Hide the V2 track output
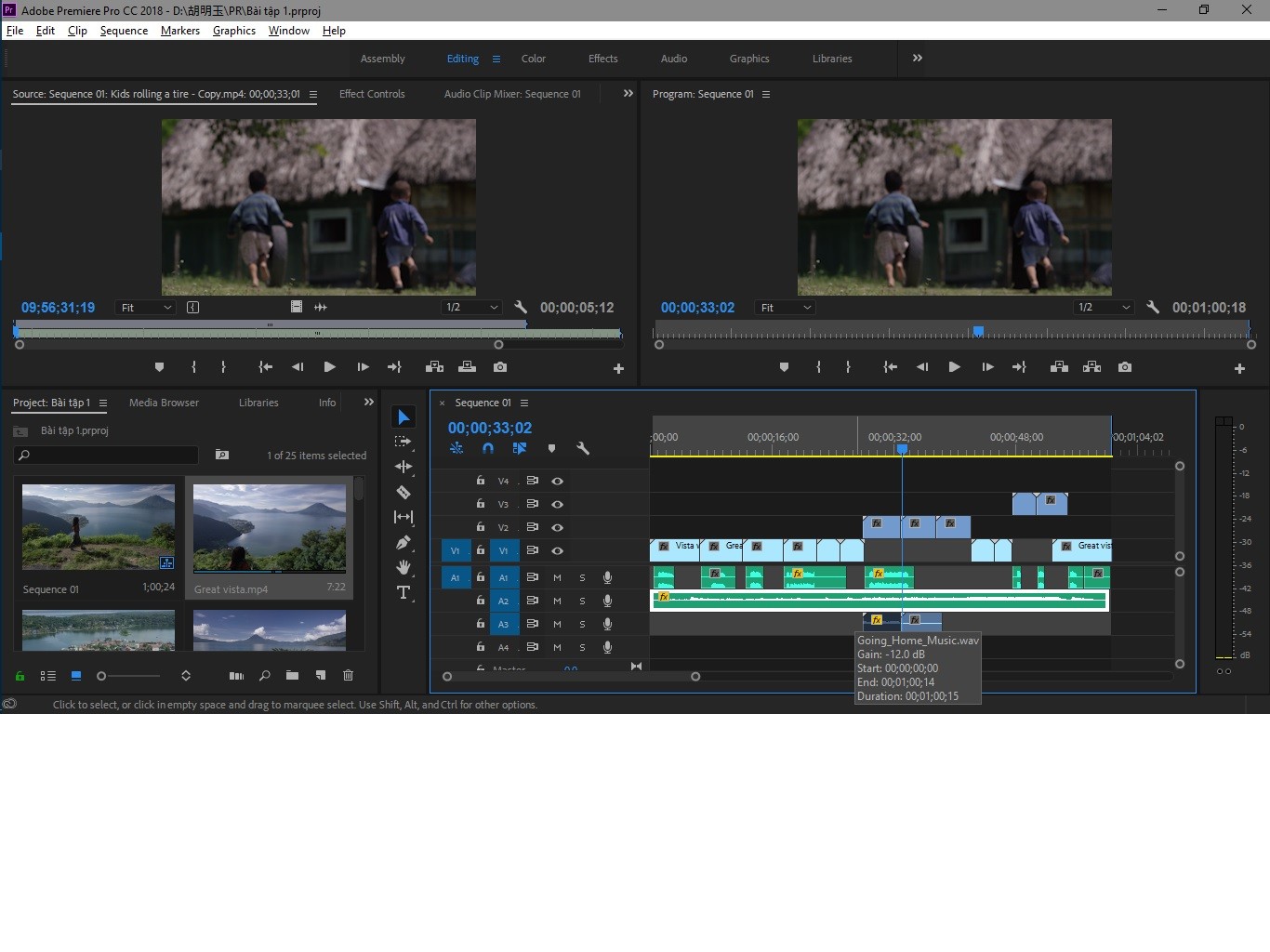Image resolution: width=1270 pixels, height=952 pixels. point(557,527)
